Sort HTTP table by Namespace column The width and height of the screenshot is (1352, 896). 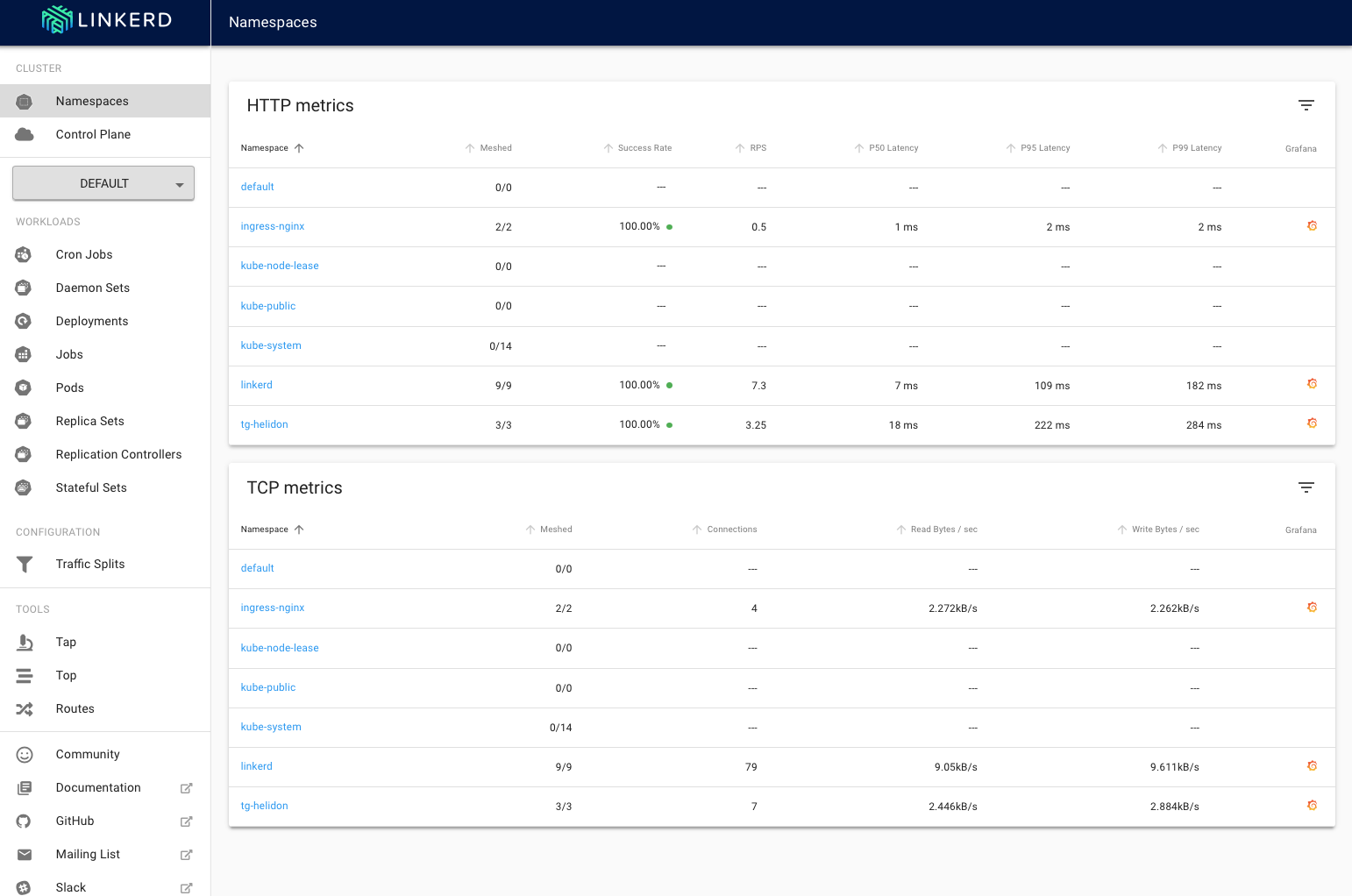coord(272,148)
